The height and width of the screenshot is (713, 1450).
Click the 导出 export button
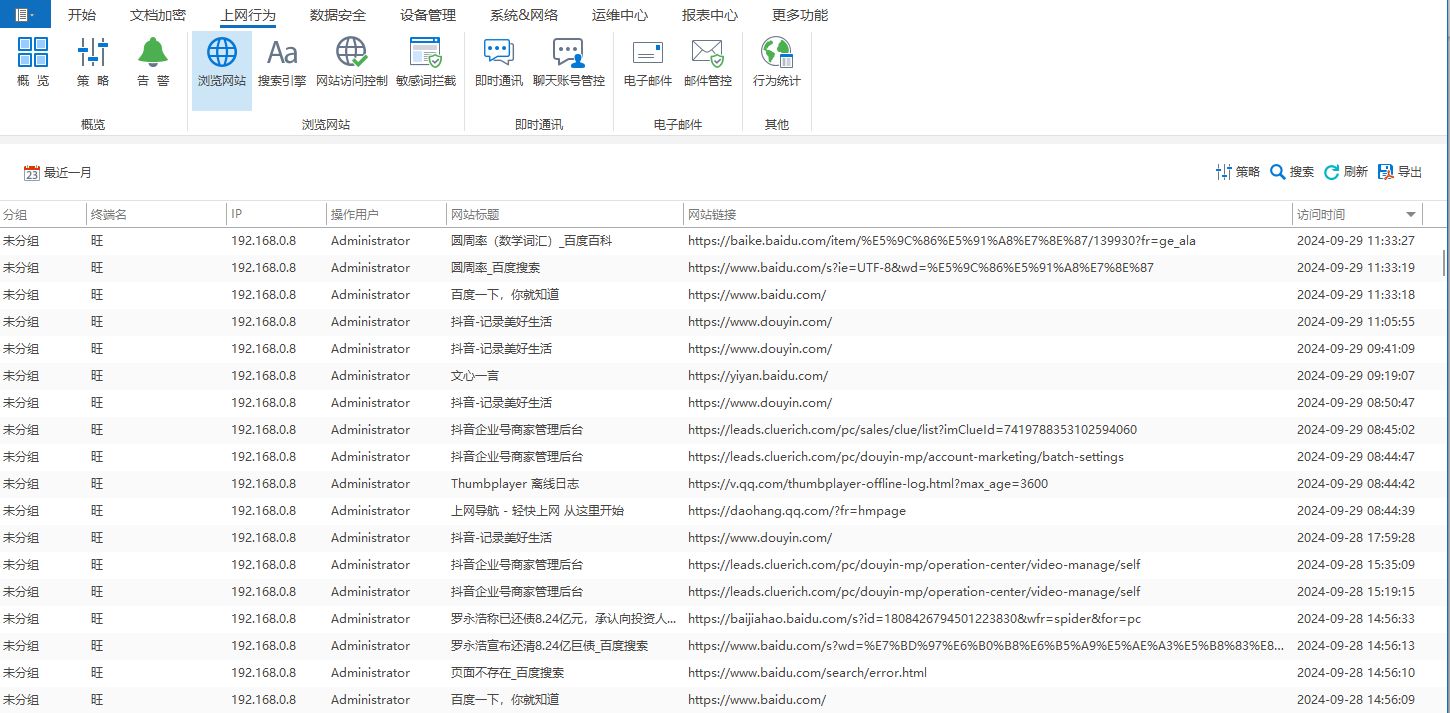[x=1400, y=172]
